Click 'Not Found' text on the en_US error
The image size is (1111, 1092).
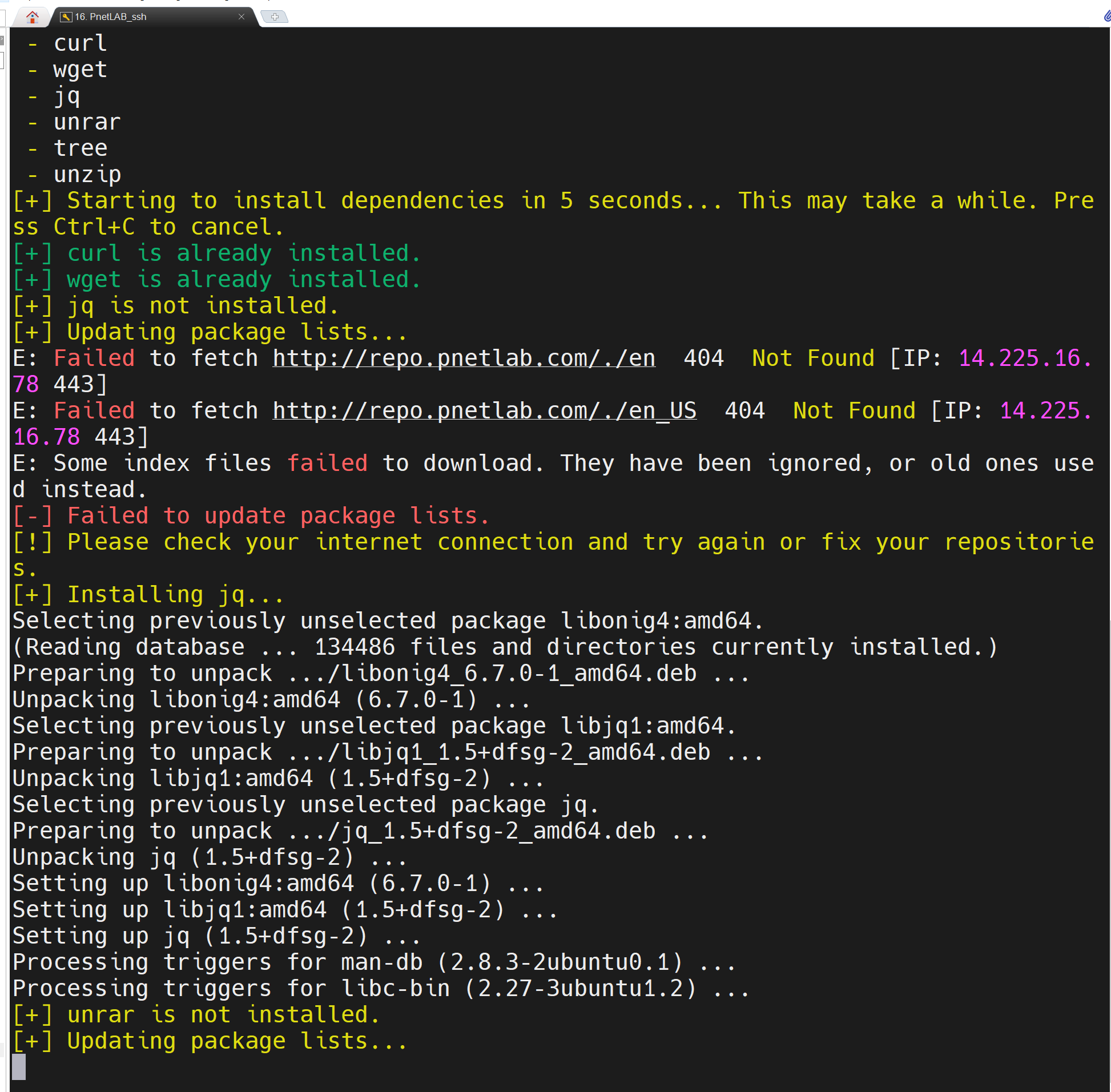point(854,410)
